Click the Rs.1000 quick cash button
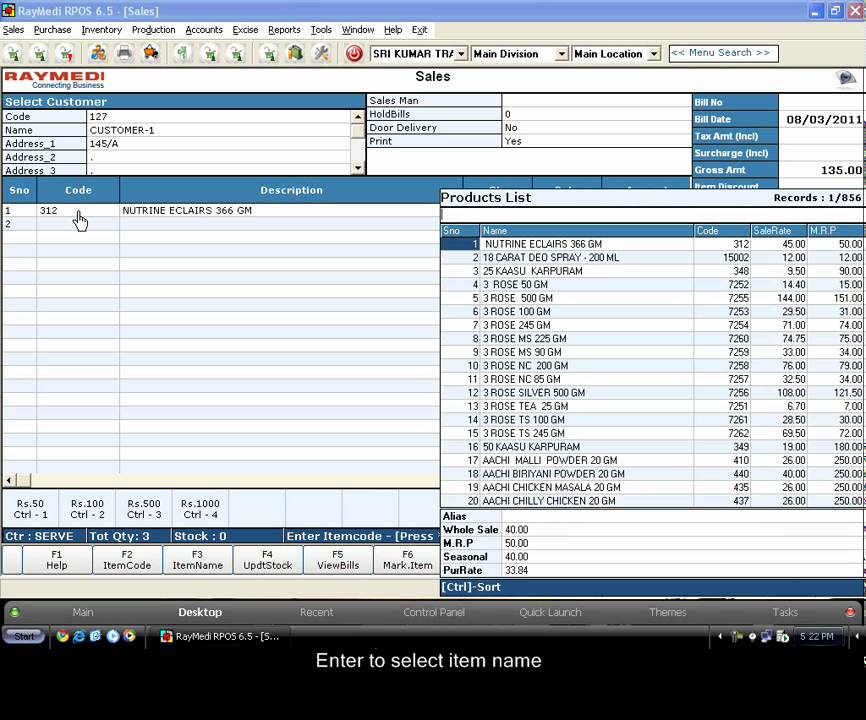Viewport: 866px width, 720px height. coord(200,509)
